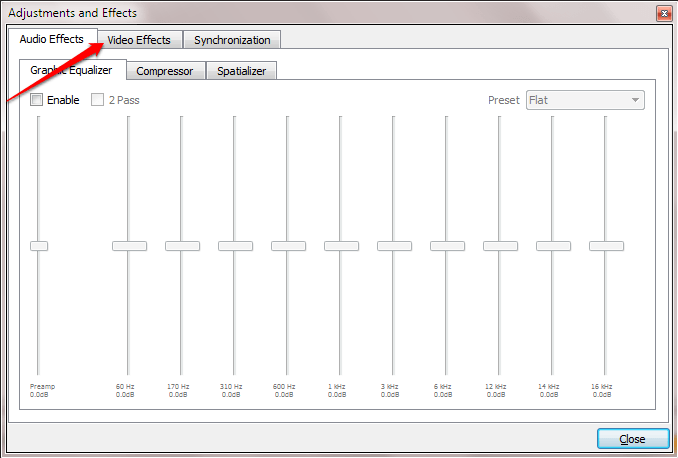This screenshot has width=678, height=458.
Task: Click the 14 kHz band slider handle
Action: 553,246
